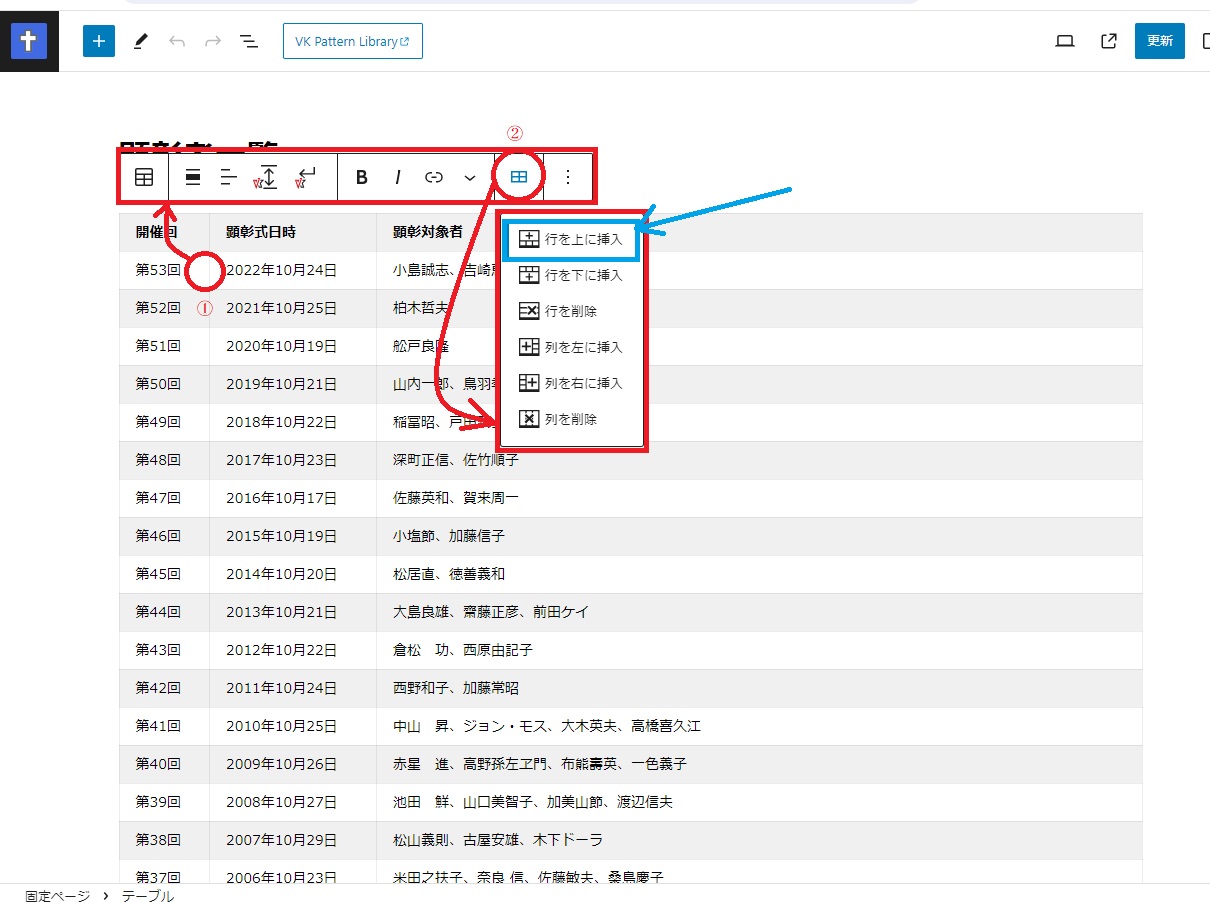
Task: Click the laptop preview icon
Action: [1065, 41]
